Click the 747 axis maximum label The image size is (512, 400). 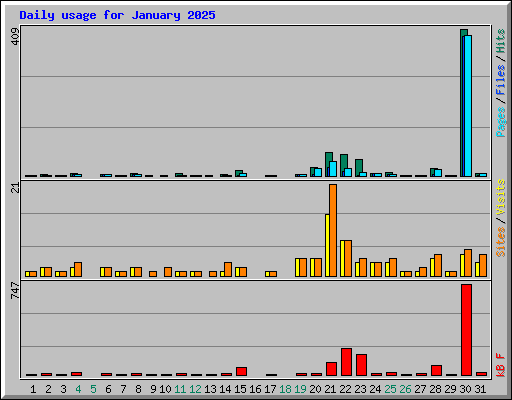tap(15, 290)
